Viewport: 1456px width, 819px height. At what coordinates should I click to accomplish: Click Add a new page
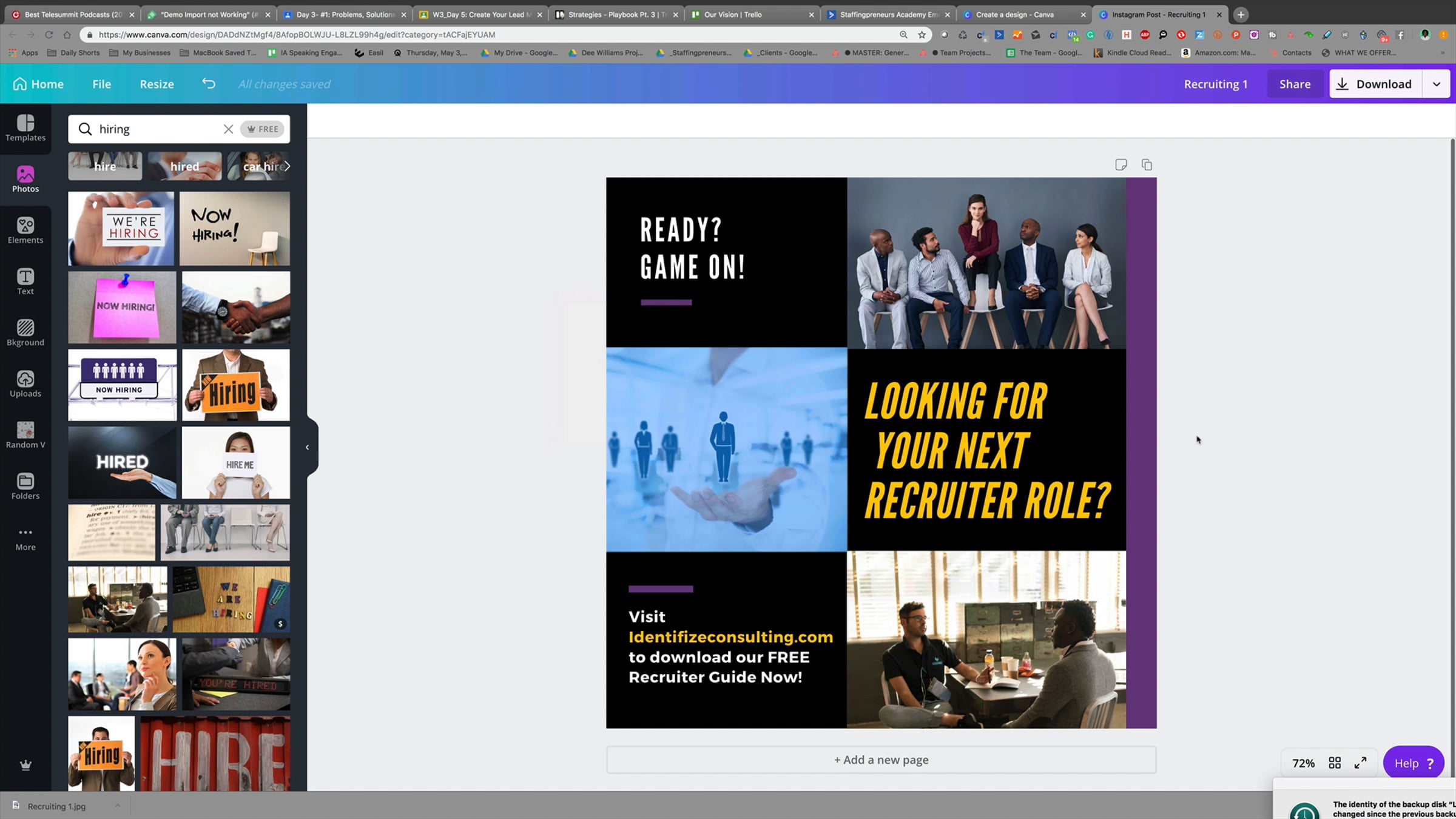[881, 760]
